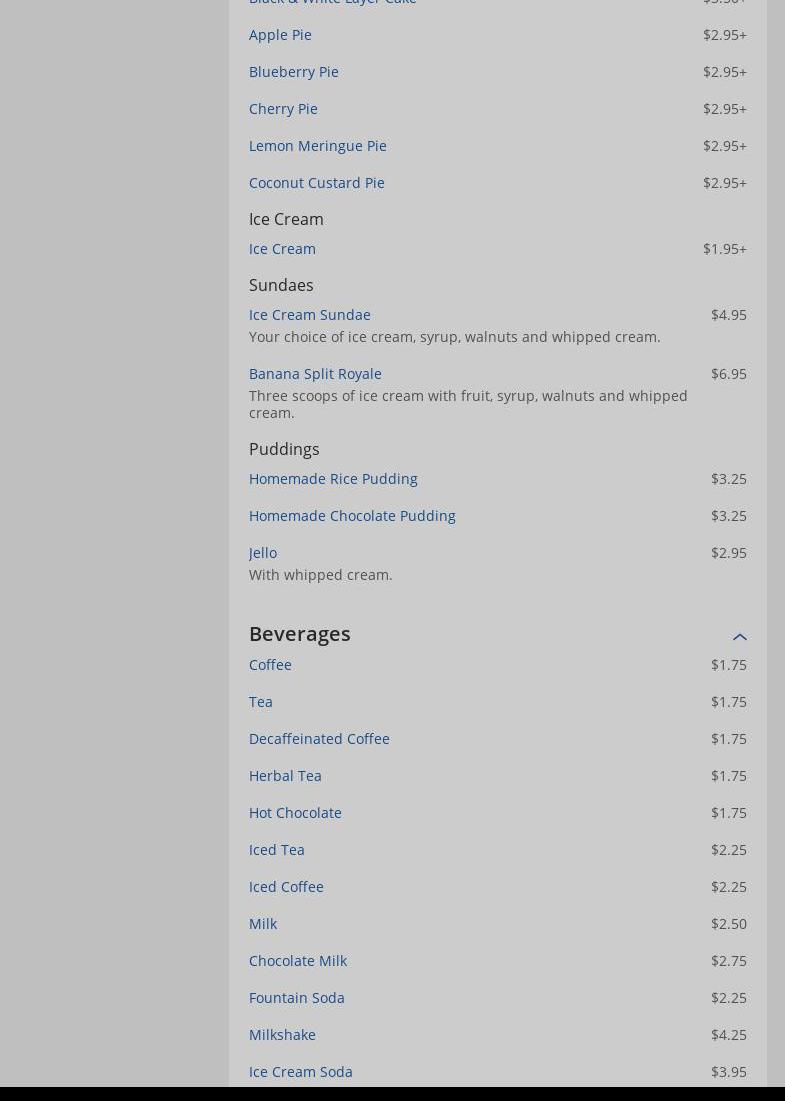Open the Coconut Custard Pie item
Viewport: 785px width, 1101px height.
pyautogui.click(x=316, y=183)
